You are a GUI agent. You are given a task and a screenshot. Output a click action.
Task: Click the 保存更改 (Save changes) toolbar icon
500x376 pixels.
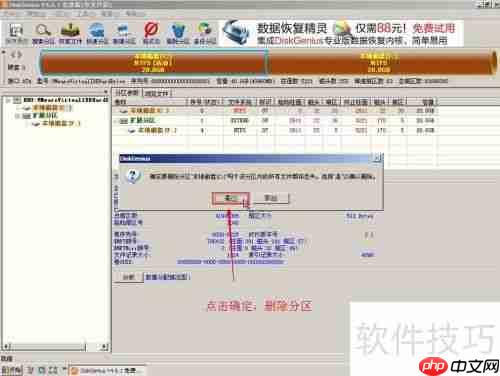click(x=16, y=34)
